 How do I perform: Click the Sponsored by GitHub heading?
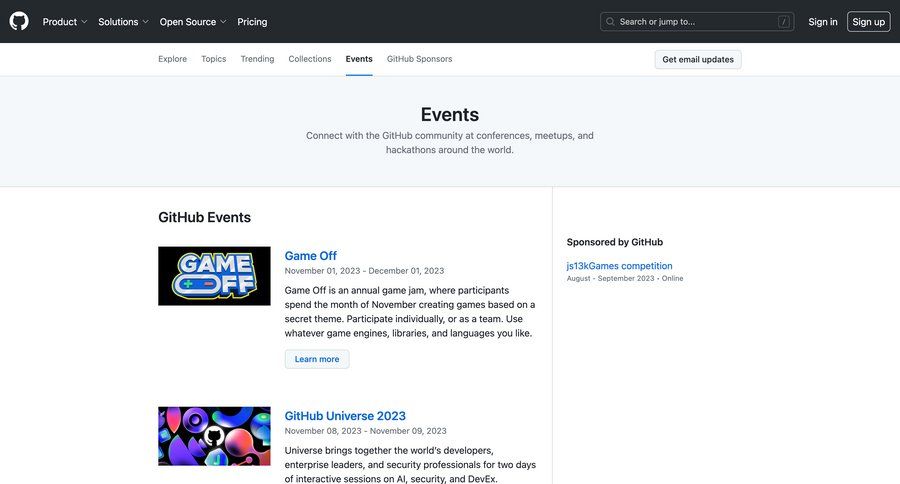[615, 242]
